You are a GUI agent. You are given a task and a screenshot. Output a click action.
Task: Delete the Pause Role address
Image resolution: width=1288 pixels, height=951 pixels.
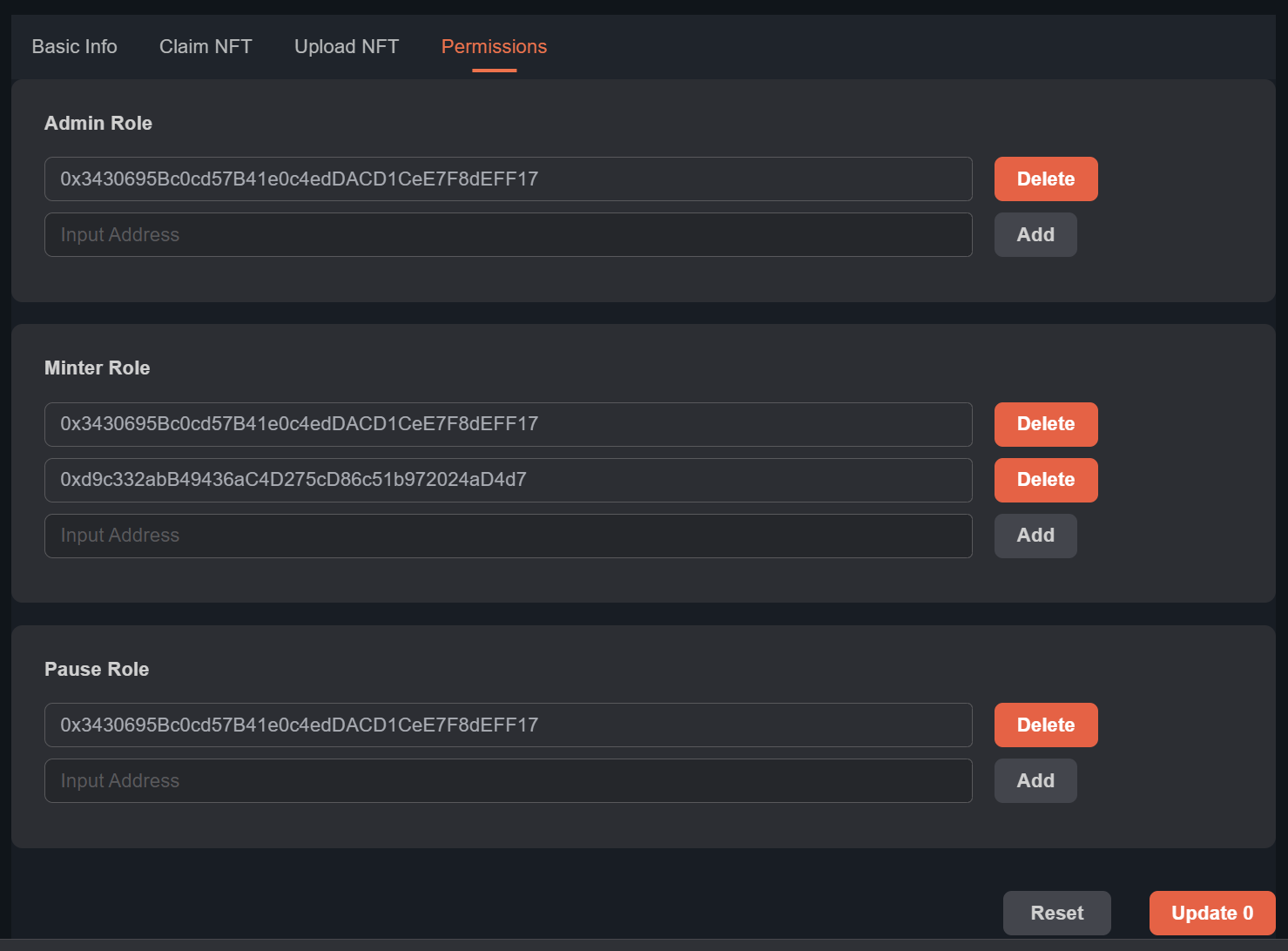click(1045, 725)
